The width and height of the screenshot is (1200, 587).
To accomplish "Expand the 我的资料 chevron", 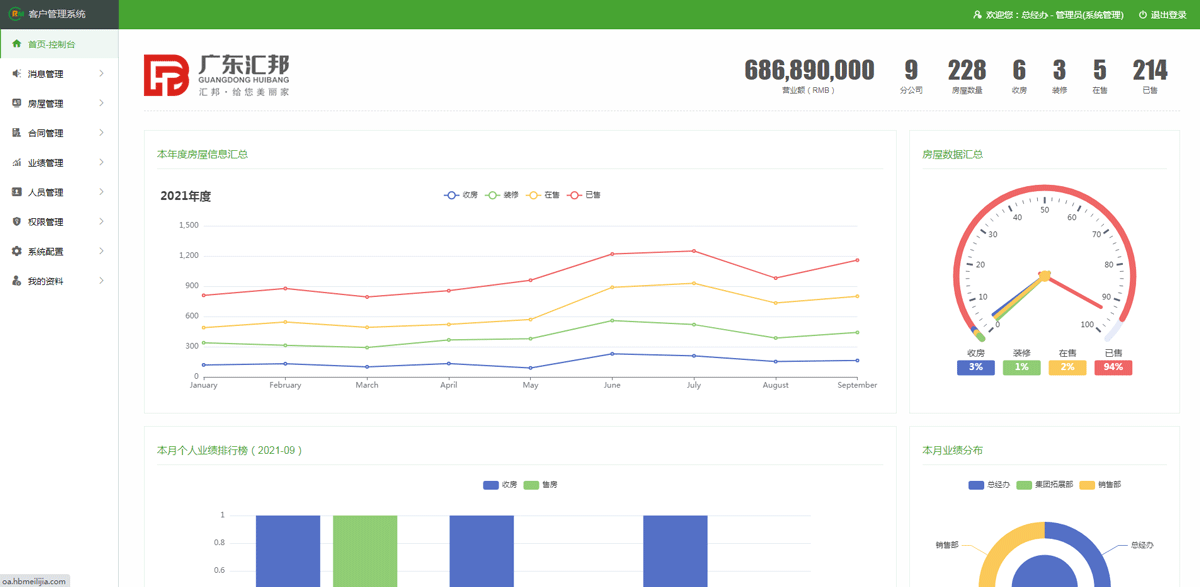I will coord(101,281).
